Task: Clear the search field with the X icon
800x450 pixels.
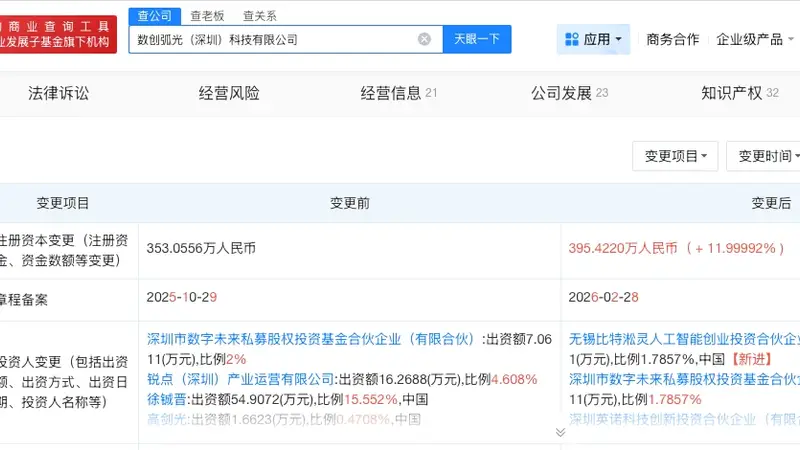Action: point(424,39)
